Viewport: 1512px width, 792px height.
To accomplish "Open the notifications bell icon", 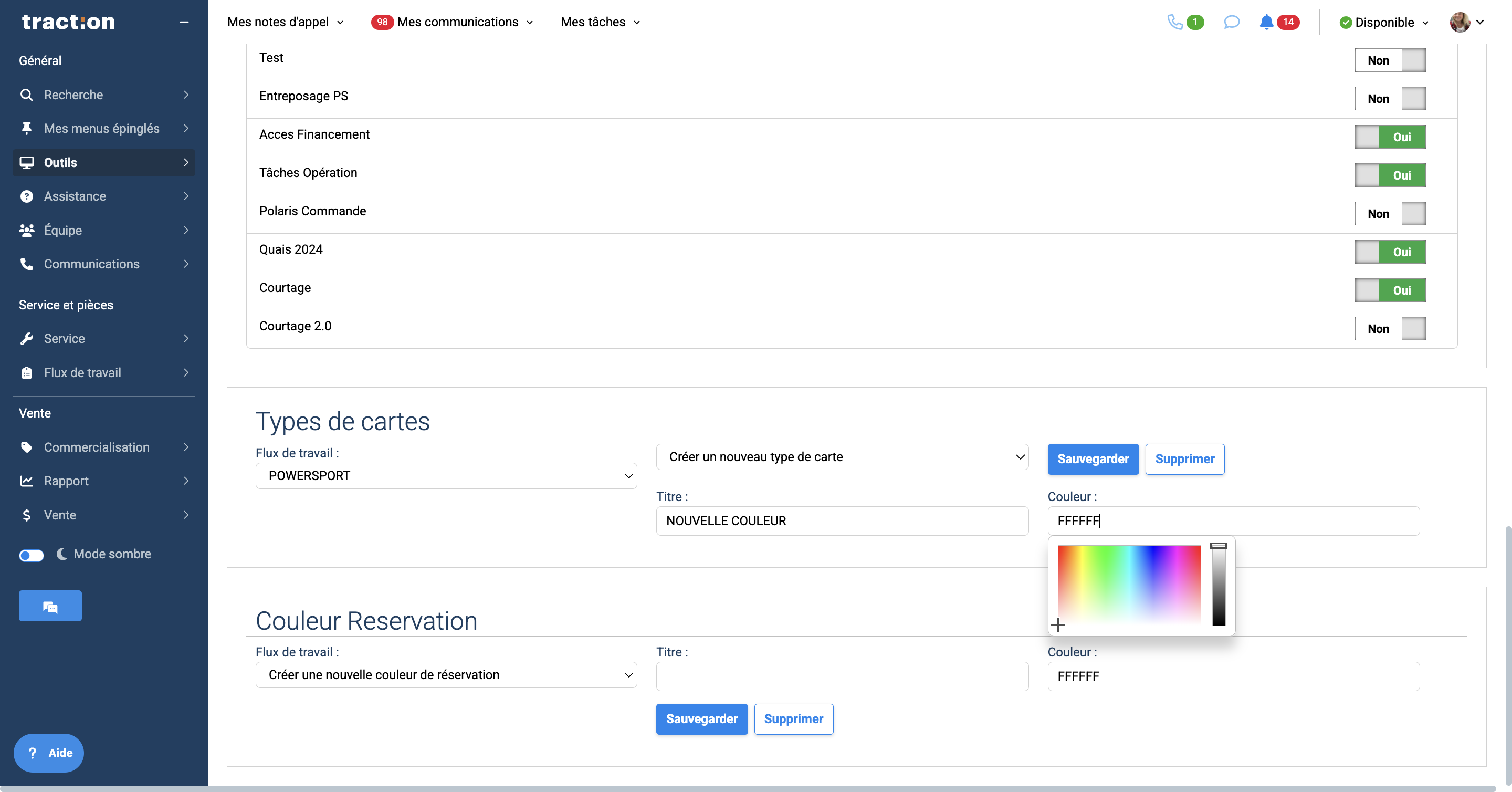I will [1266, 22].
